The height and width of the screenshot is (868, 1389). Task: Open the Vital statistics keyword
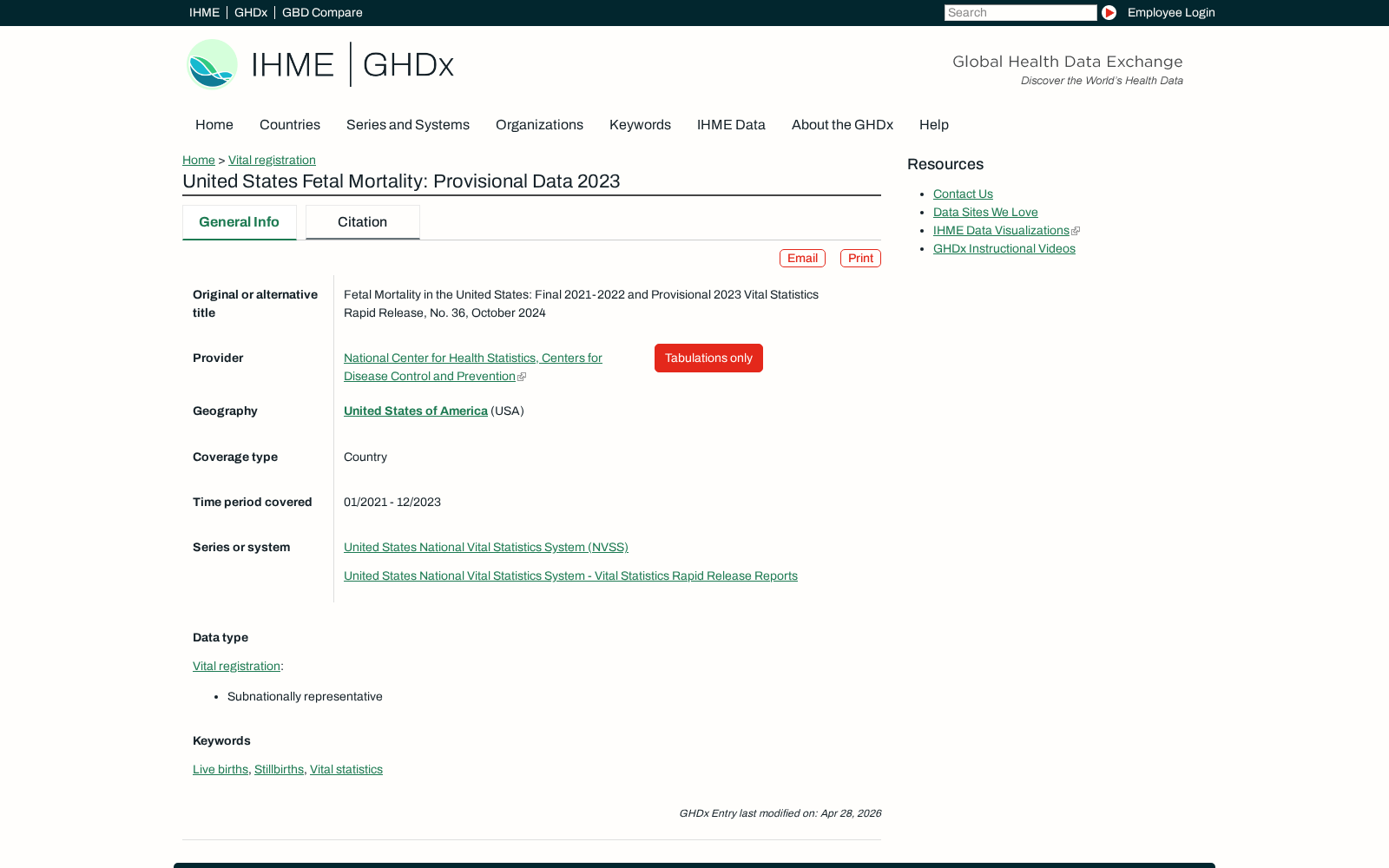coord(346,769)
